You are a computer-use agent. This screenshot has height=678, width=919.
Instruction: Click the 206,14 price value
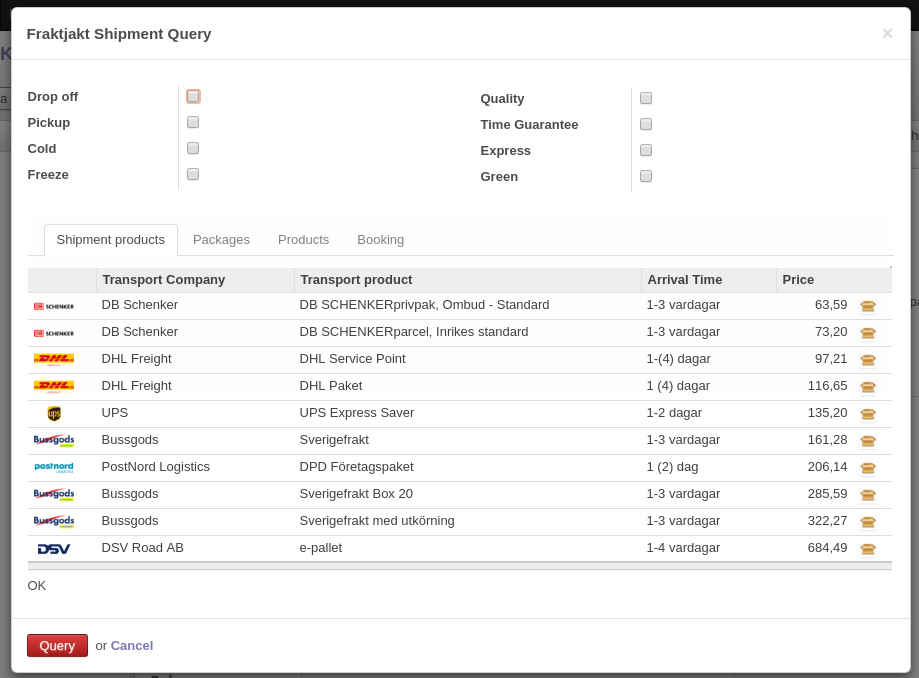point(827,466)
